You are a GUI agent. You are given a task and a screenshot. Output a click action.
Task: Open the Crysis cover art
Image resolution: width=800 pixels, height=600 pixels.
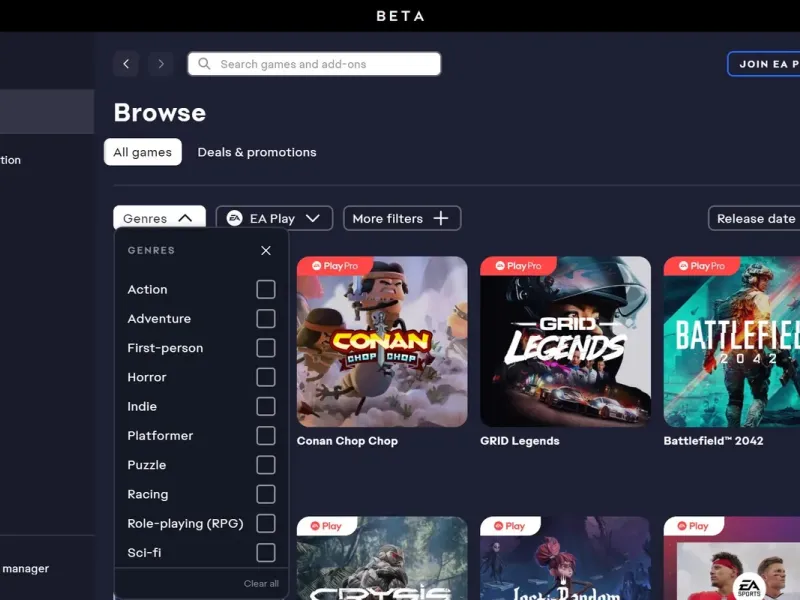coord(382,558)
